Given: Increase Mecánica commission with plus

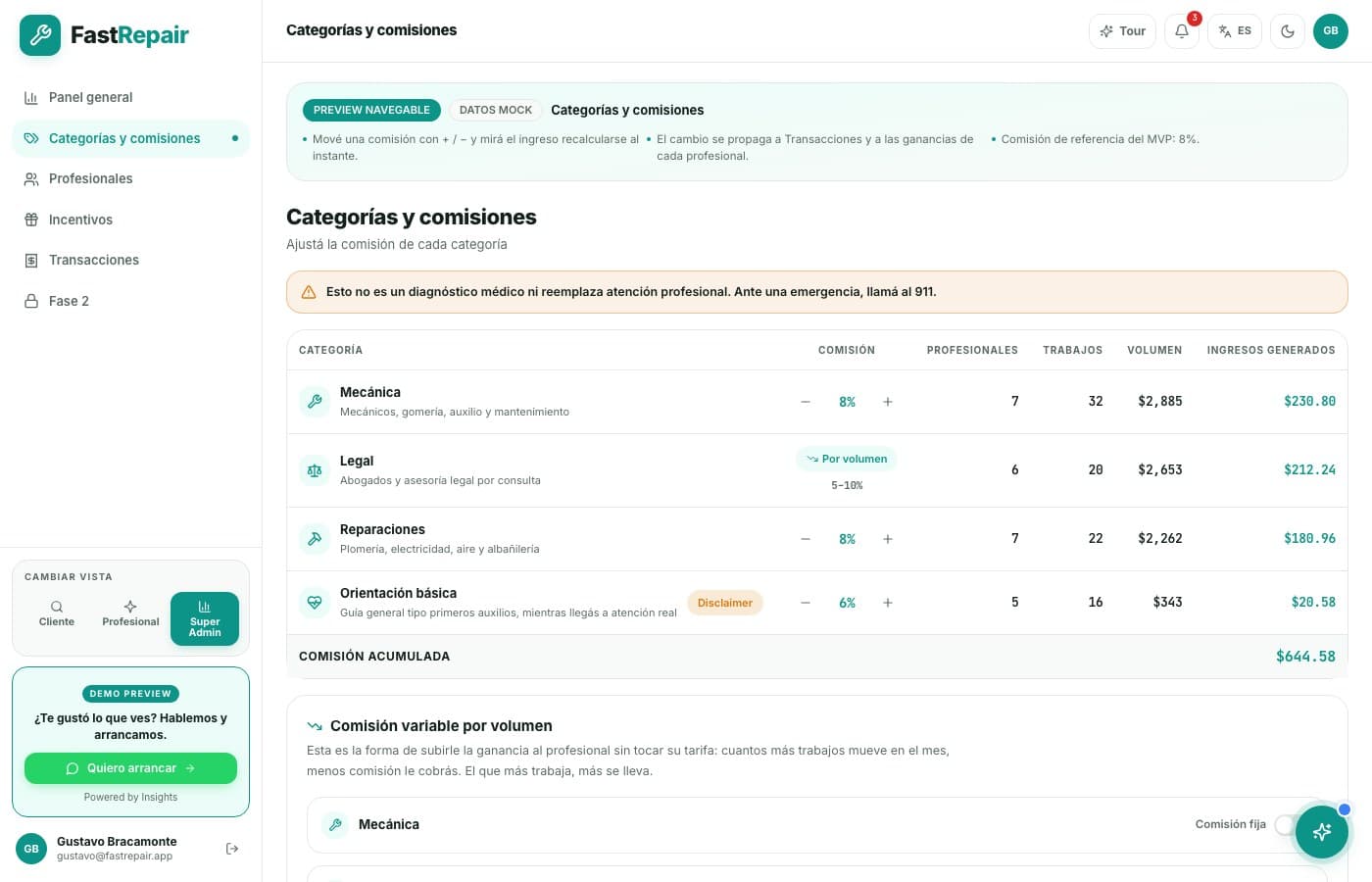Looking at the screenshot, I should pyautogui.click(x=888, y=402).
